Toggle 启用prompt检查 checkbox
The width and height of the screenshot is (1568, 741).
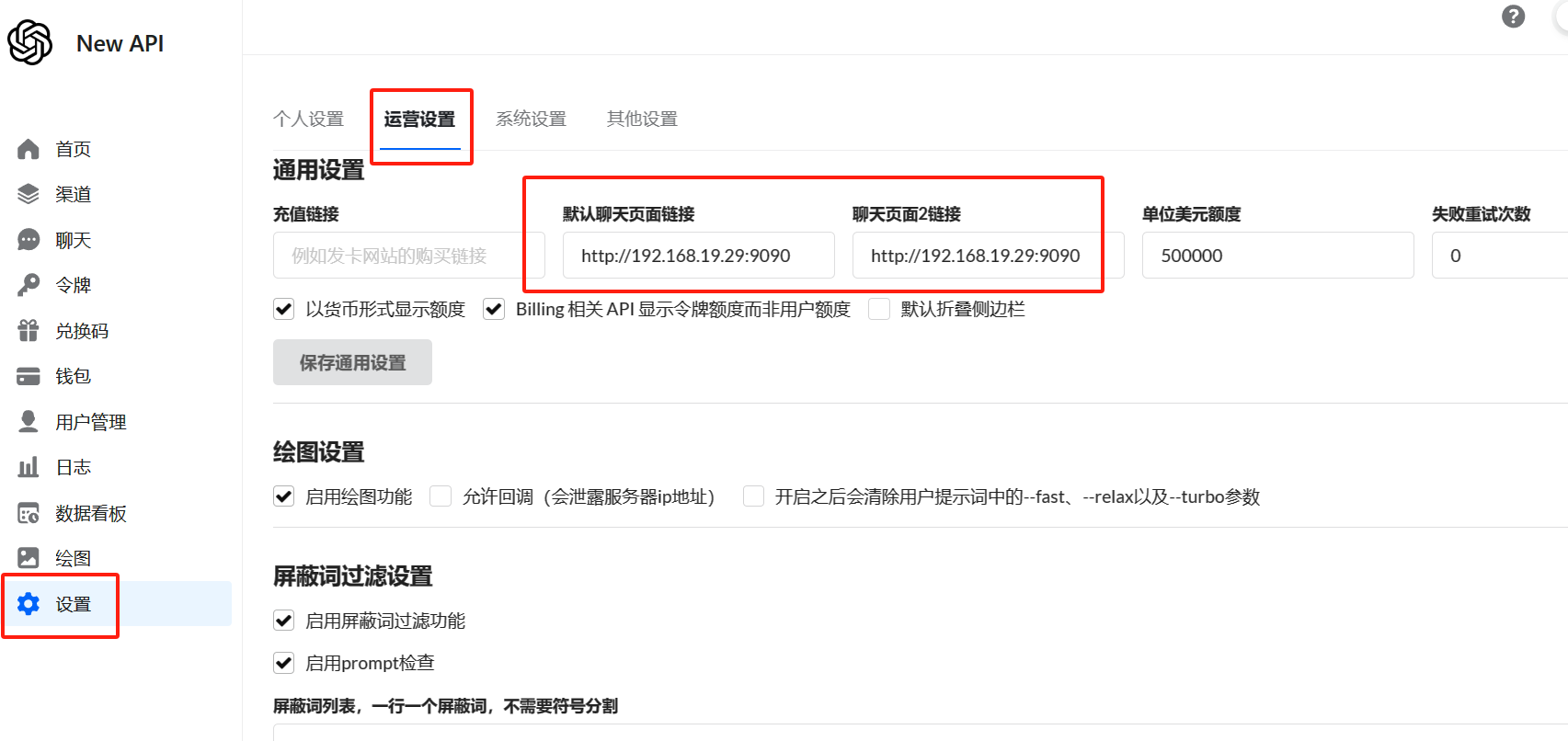pyautogui.click(x=284, y=663)
